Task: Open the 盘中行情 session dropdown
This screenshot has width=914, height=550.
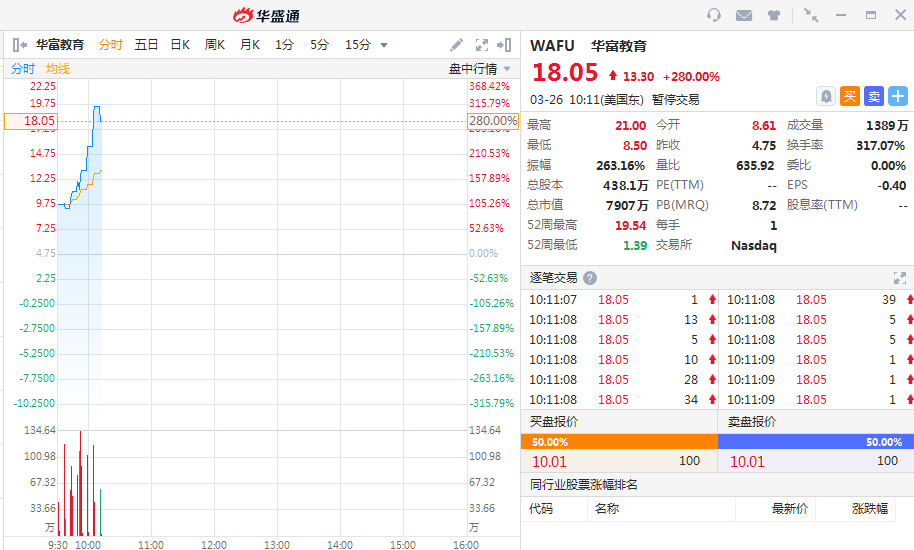Action: pos(480,69)
